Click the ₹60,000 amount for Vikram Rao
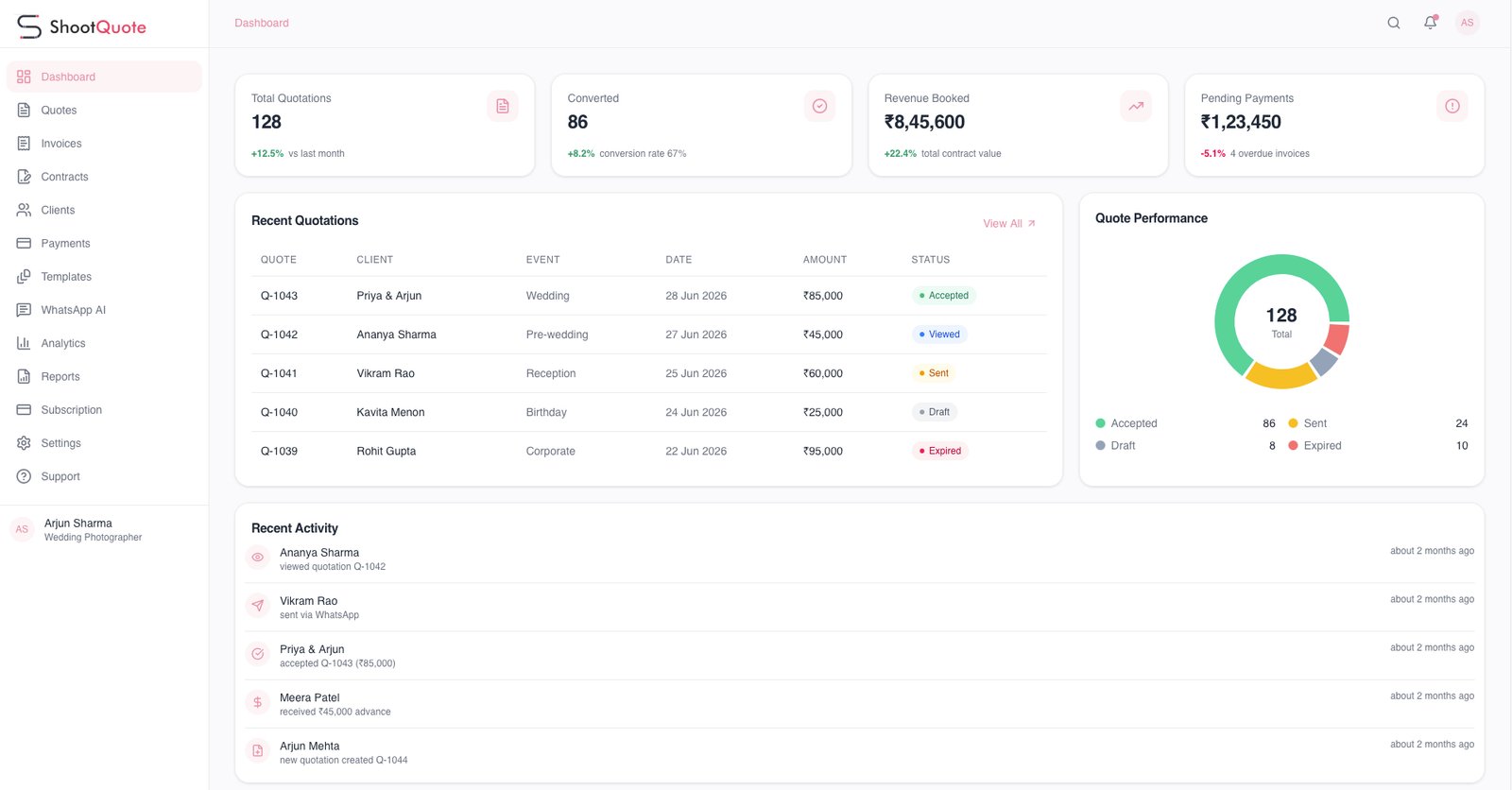 823,373
